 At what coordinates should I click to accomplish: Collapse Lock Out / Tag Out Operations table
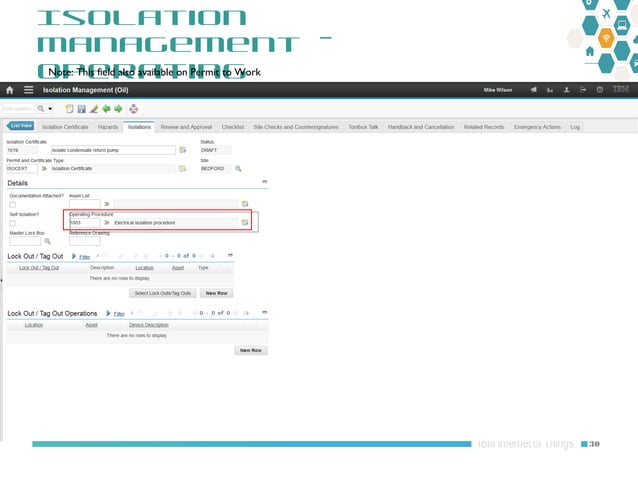[264, 313]
